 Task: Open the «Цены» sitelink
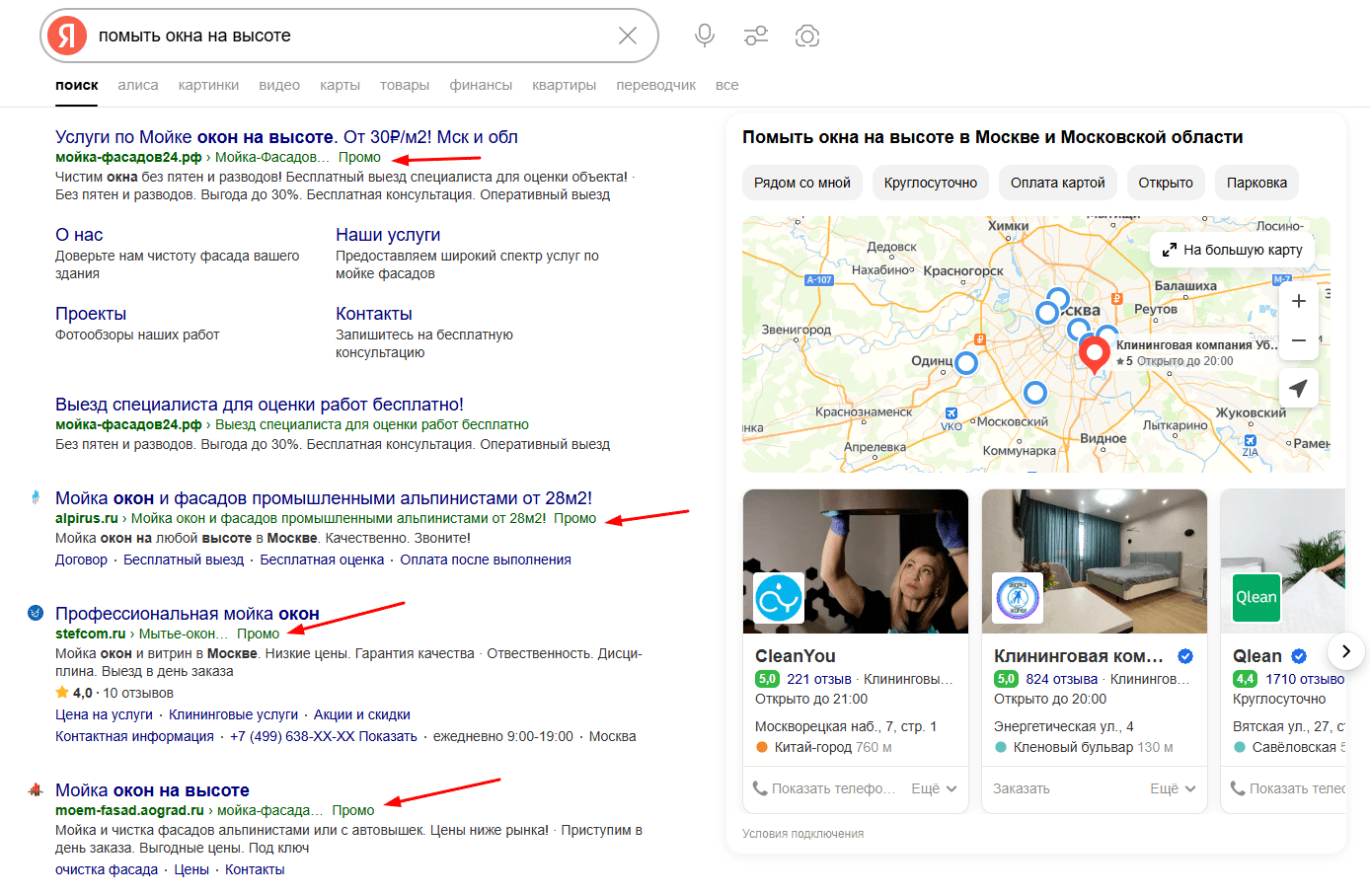[191, 869]
